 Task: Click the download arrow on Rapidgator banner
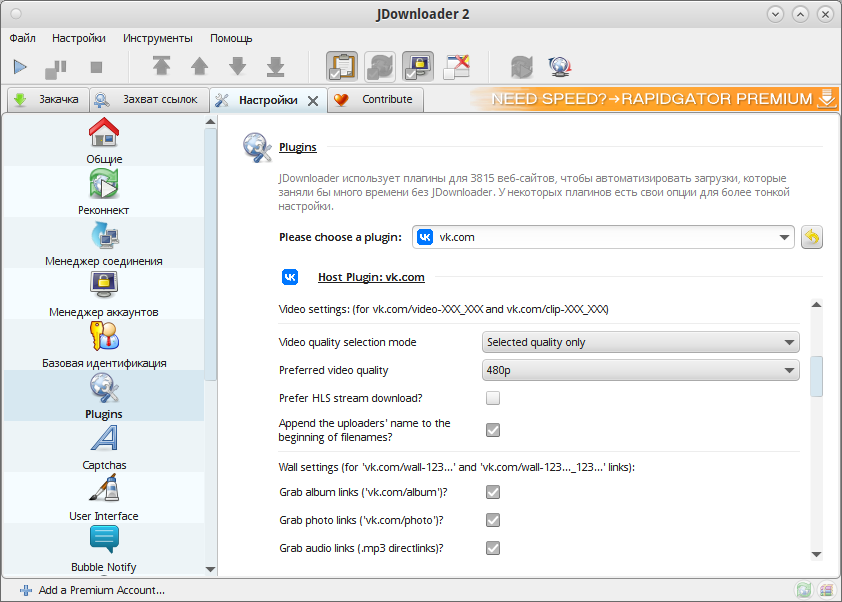pyautogui.click(x=826, y=98)
